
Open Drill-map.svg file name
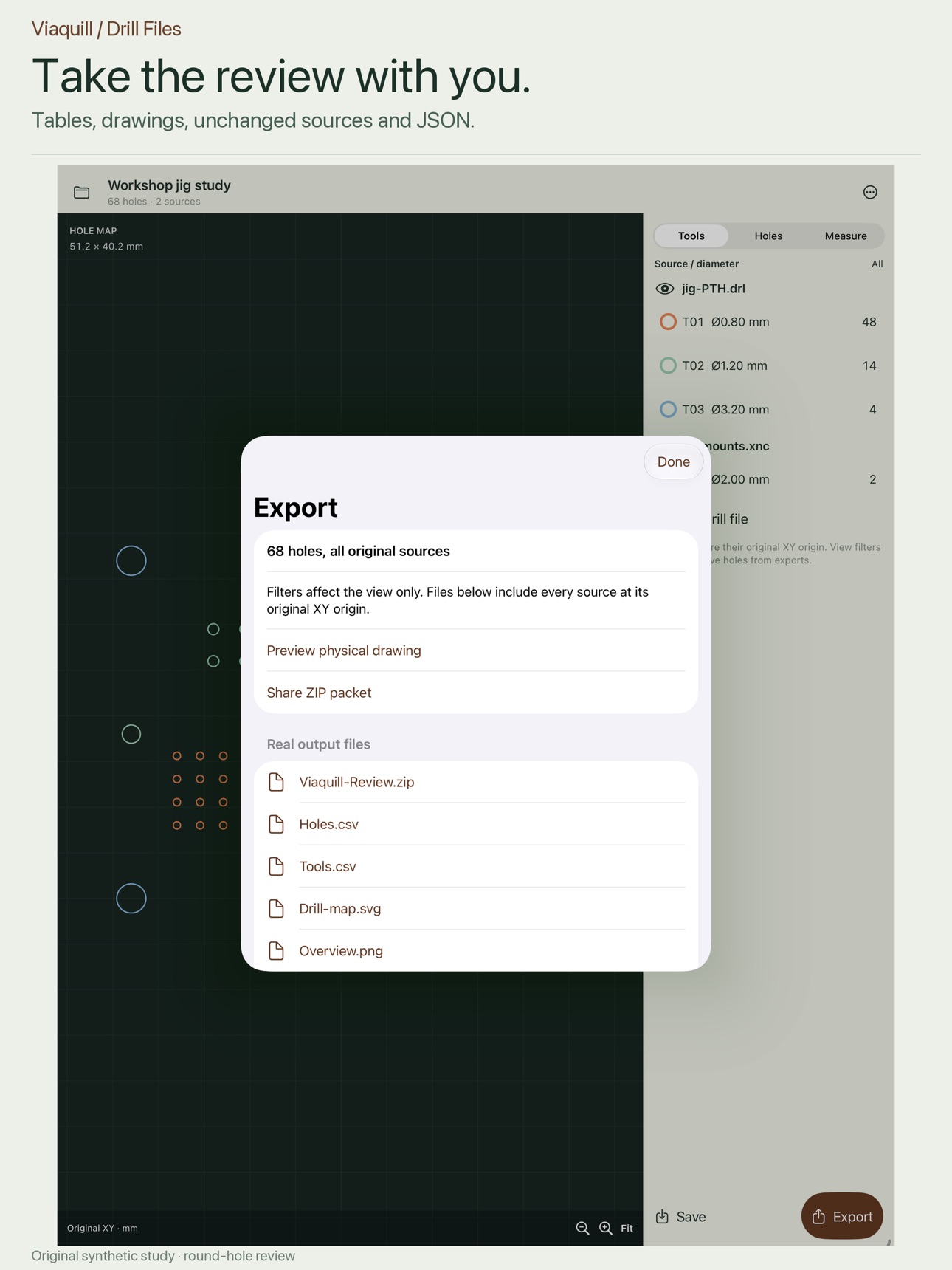pyautogui.click(x=340, y=908)
